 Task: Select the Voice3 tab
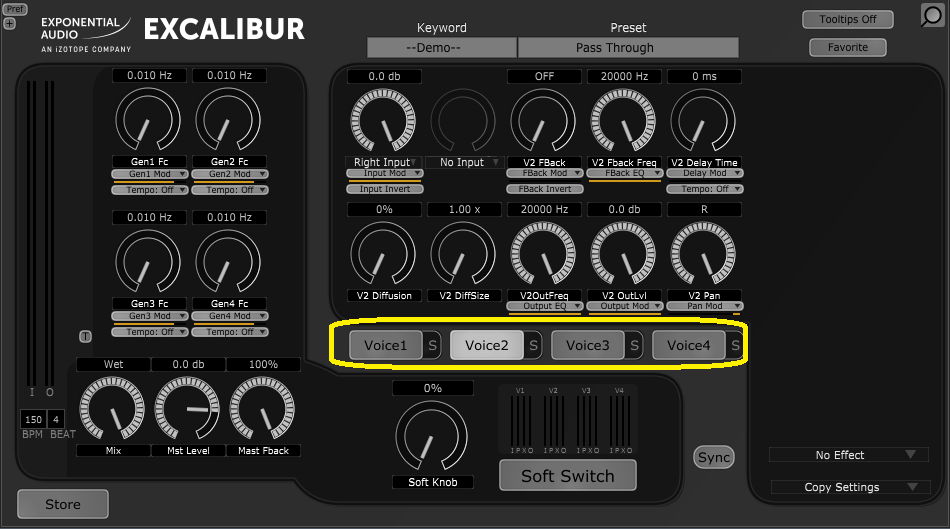[x=588, y=345]
